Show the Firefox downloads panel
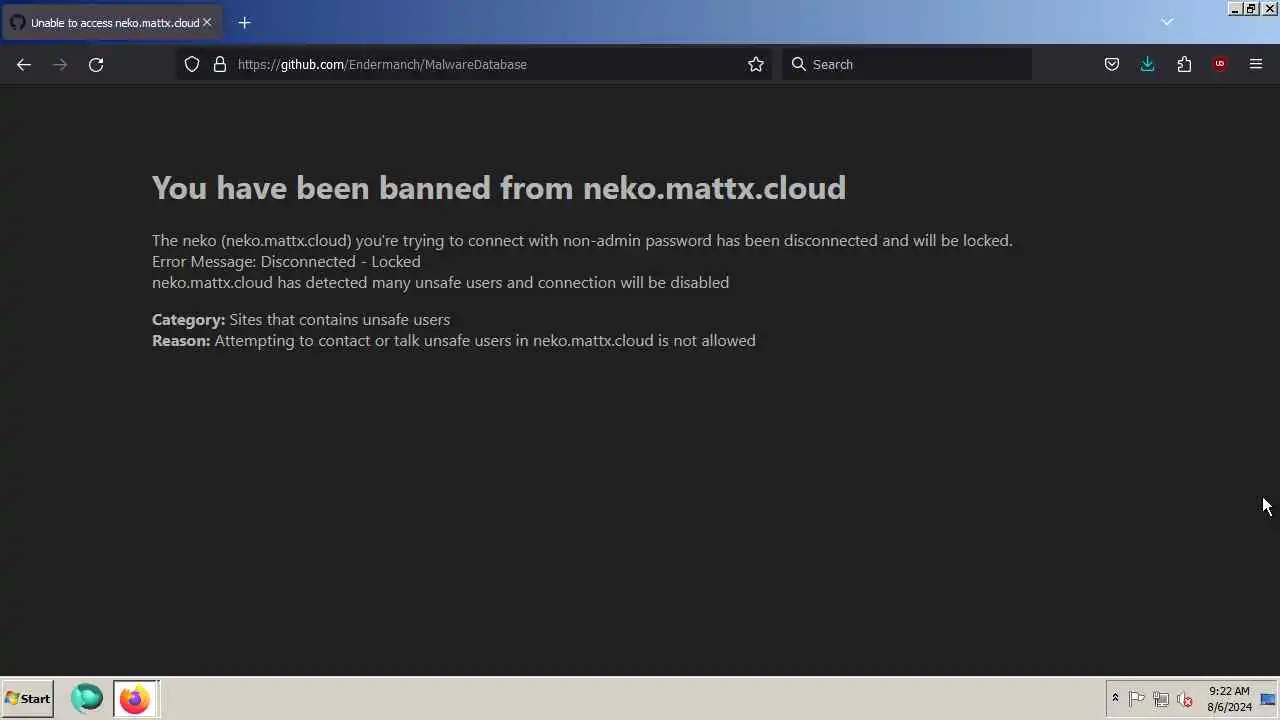Screen dimensions: 1280x720 pos(1147,64)
